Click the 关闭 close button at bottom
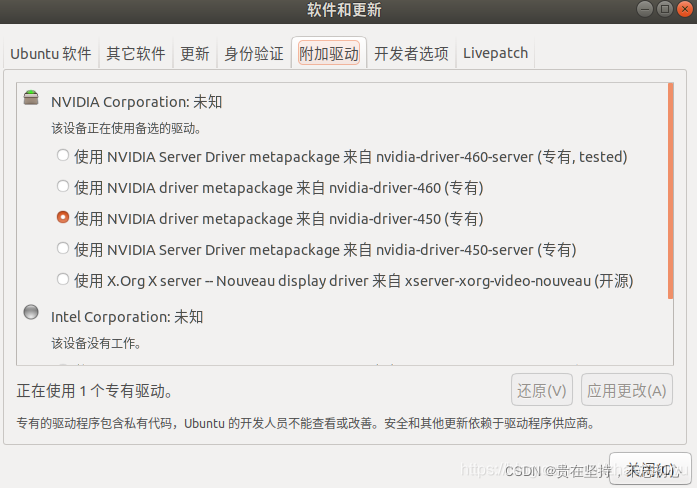Viewport: 697px width, 488px height. click(x=650, y=469)
